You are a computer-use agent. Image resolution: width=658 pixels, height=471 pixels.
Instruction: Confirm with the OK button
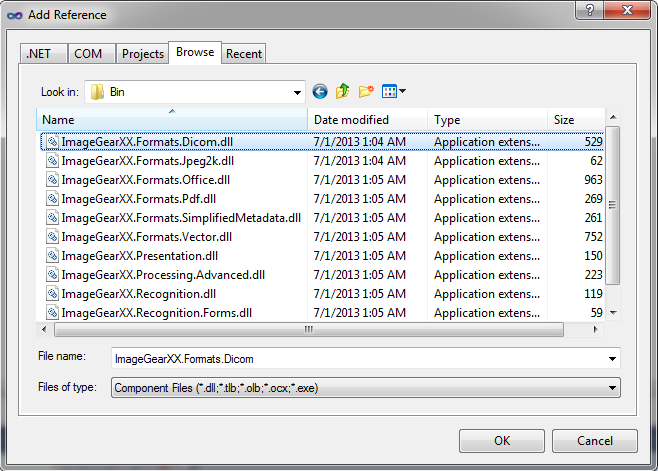click(x=502, y=441)
